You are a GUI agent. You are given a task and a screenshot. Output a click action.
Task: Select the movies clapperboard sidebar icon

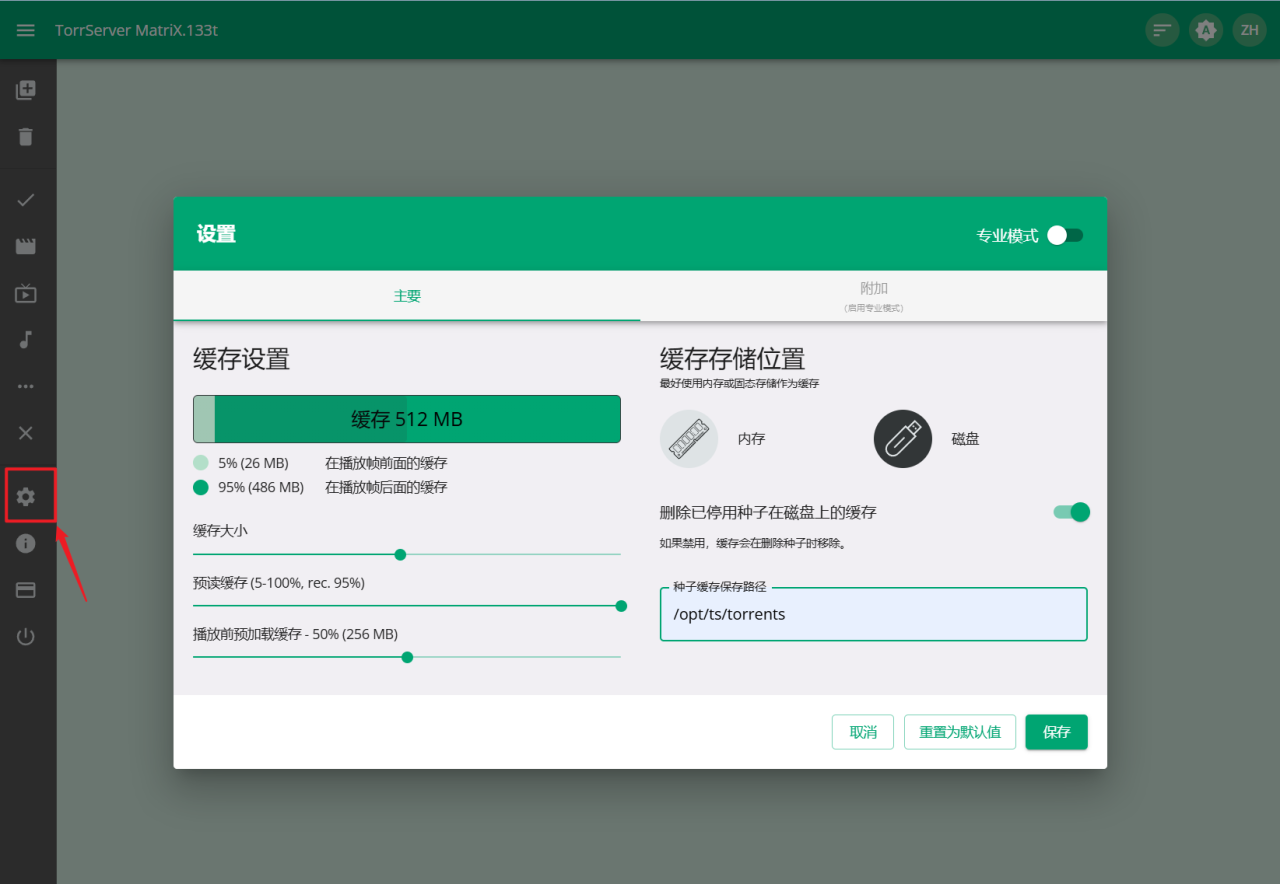26,246
